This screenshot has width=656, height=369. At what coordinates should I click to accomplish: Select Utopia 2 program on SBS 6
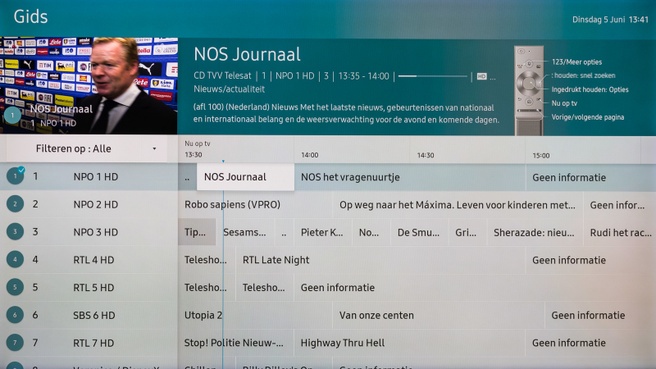(x=255, y=315)
